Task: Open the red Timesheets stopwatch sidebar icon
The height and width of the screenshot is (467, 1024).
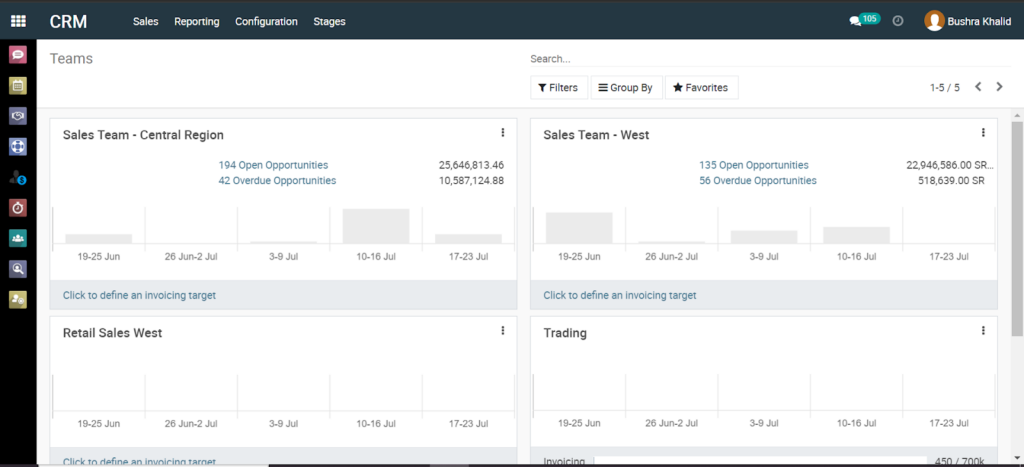Action: (x=18, y=208)
